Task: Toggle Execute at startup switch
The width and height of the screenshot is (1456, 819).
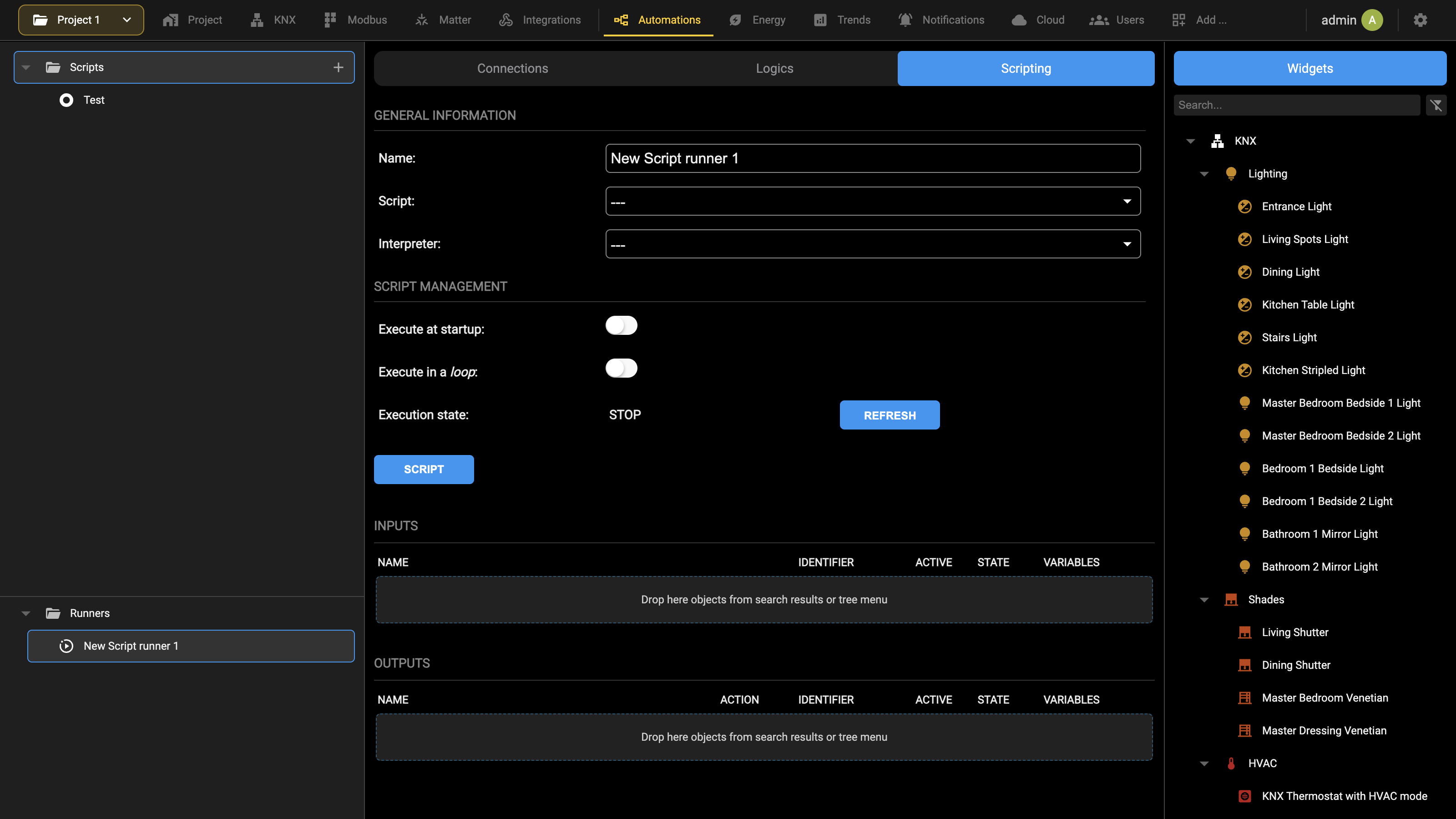Action: [x=621, y=326]
